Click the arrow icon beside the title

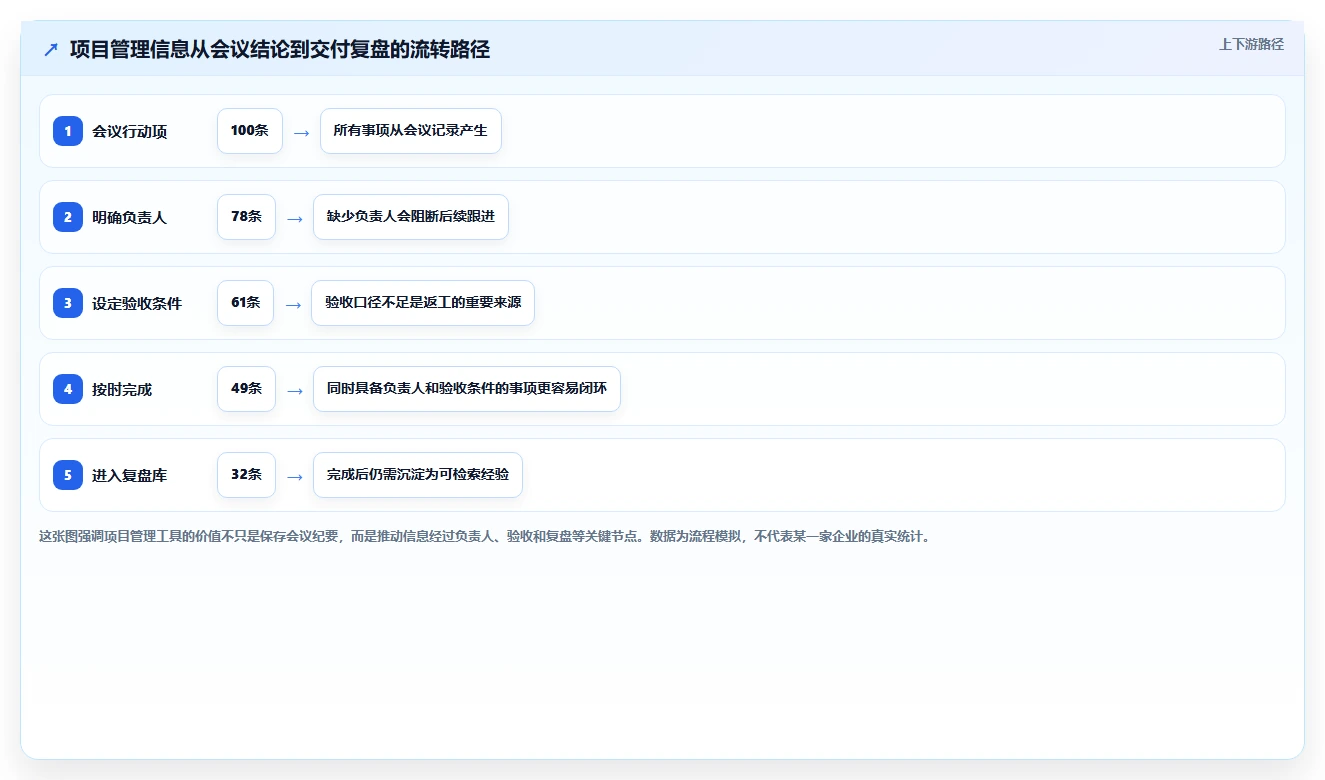click(x=51, y=49)
